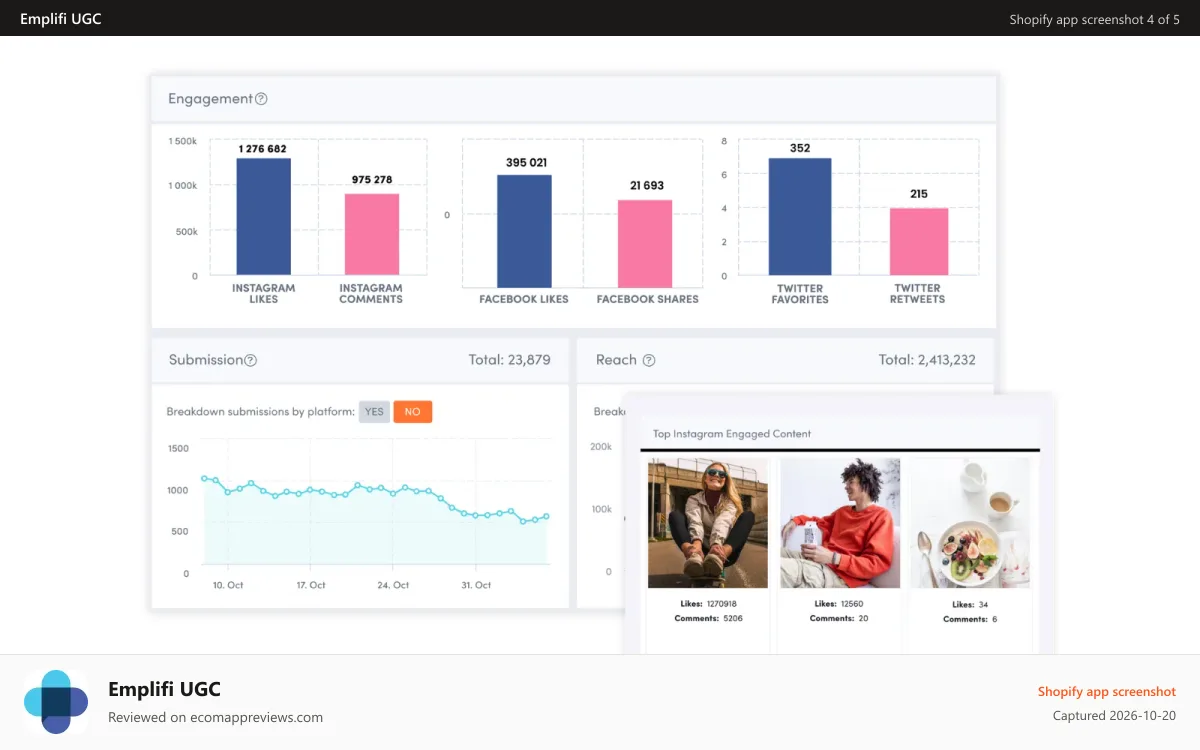The image size is (1200, 750).
Task: Click the '1 276 682' bar value
Action: click(263, 149)
